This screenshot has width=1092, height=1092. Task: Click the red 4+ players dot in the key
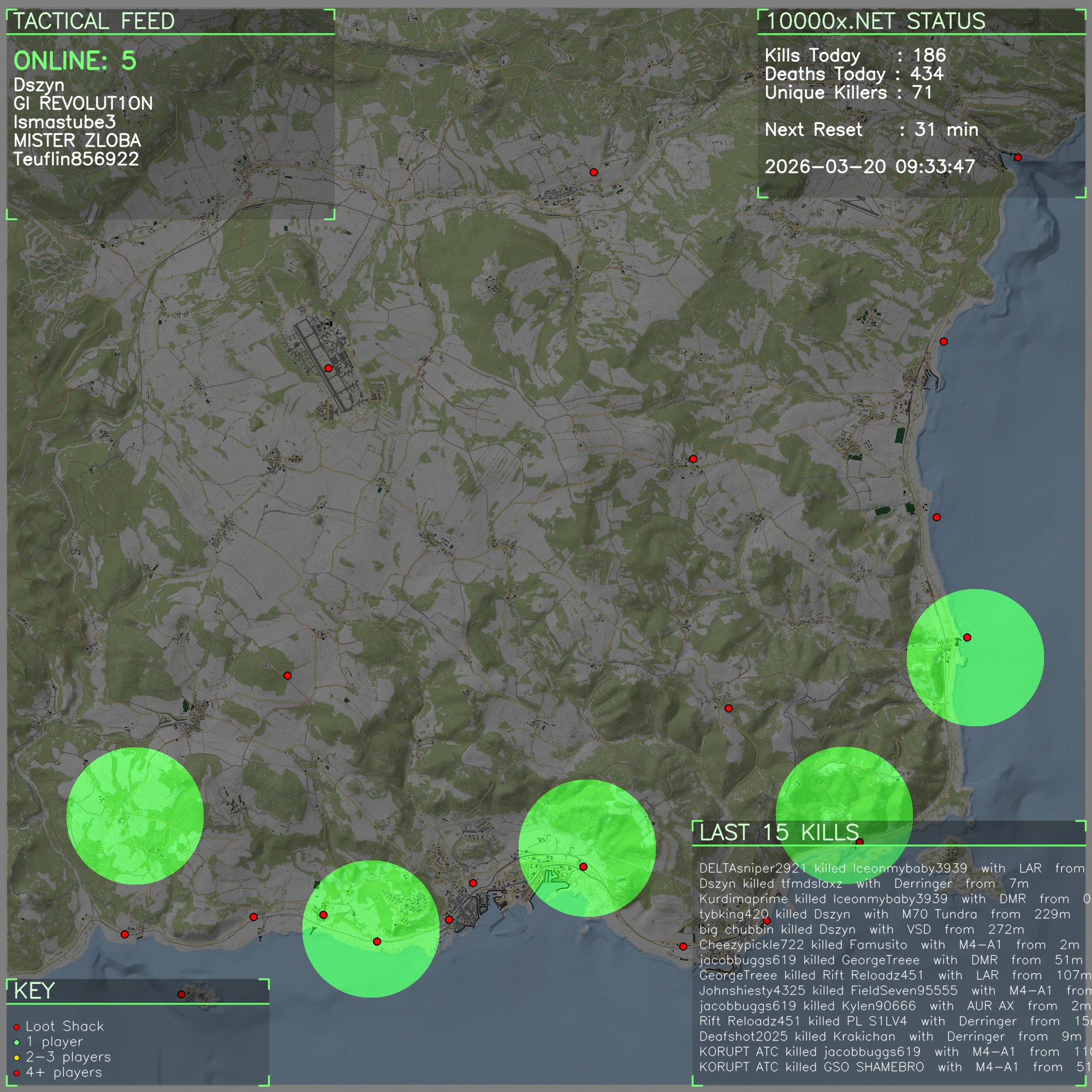(x=16, y=1073)
